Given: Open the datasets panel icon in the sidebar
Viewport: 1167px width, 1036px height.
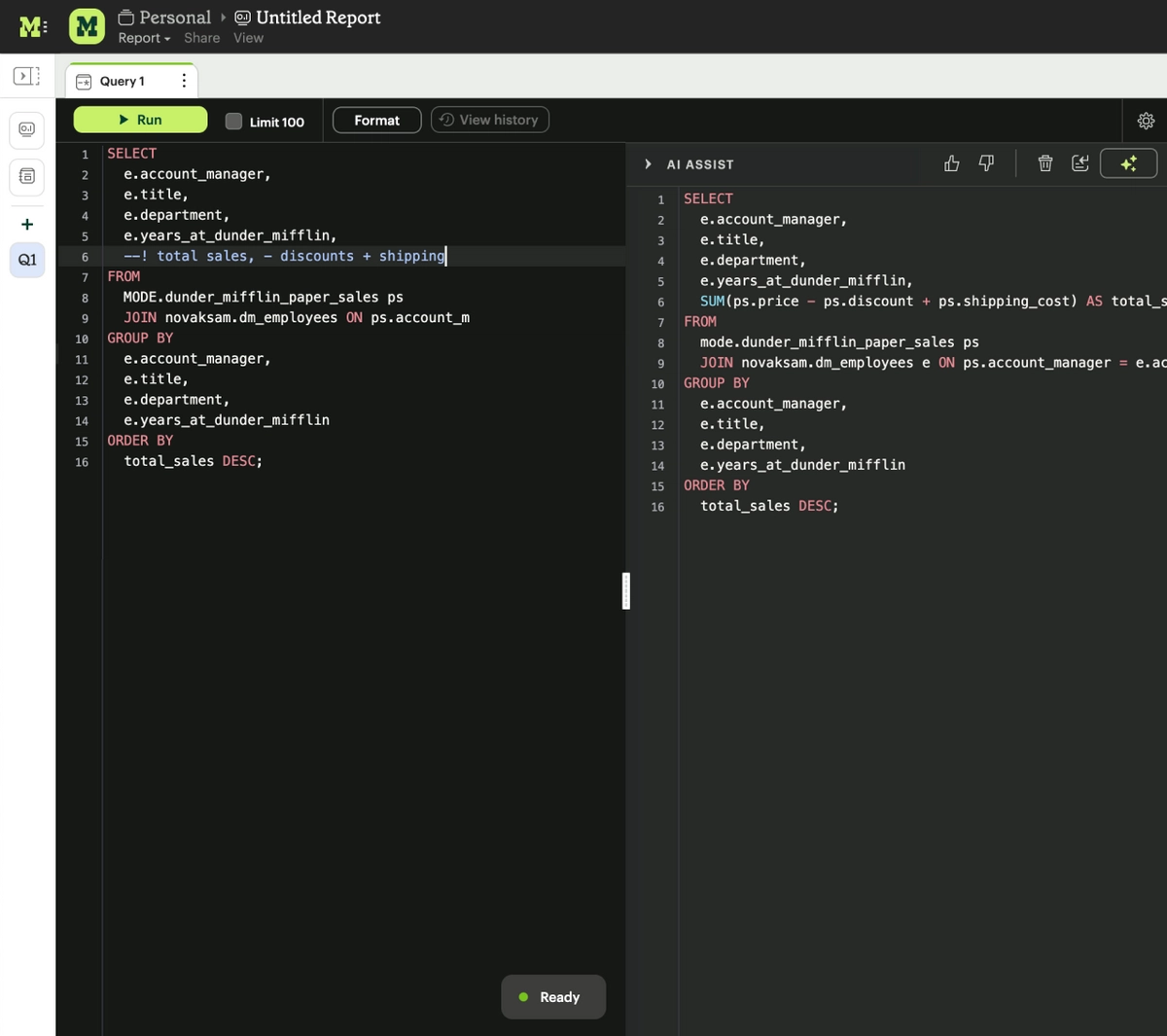Looking at the screenshot, I should point(26,177).
